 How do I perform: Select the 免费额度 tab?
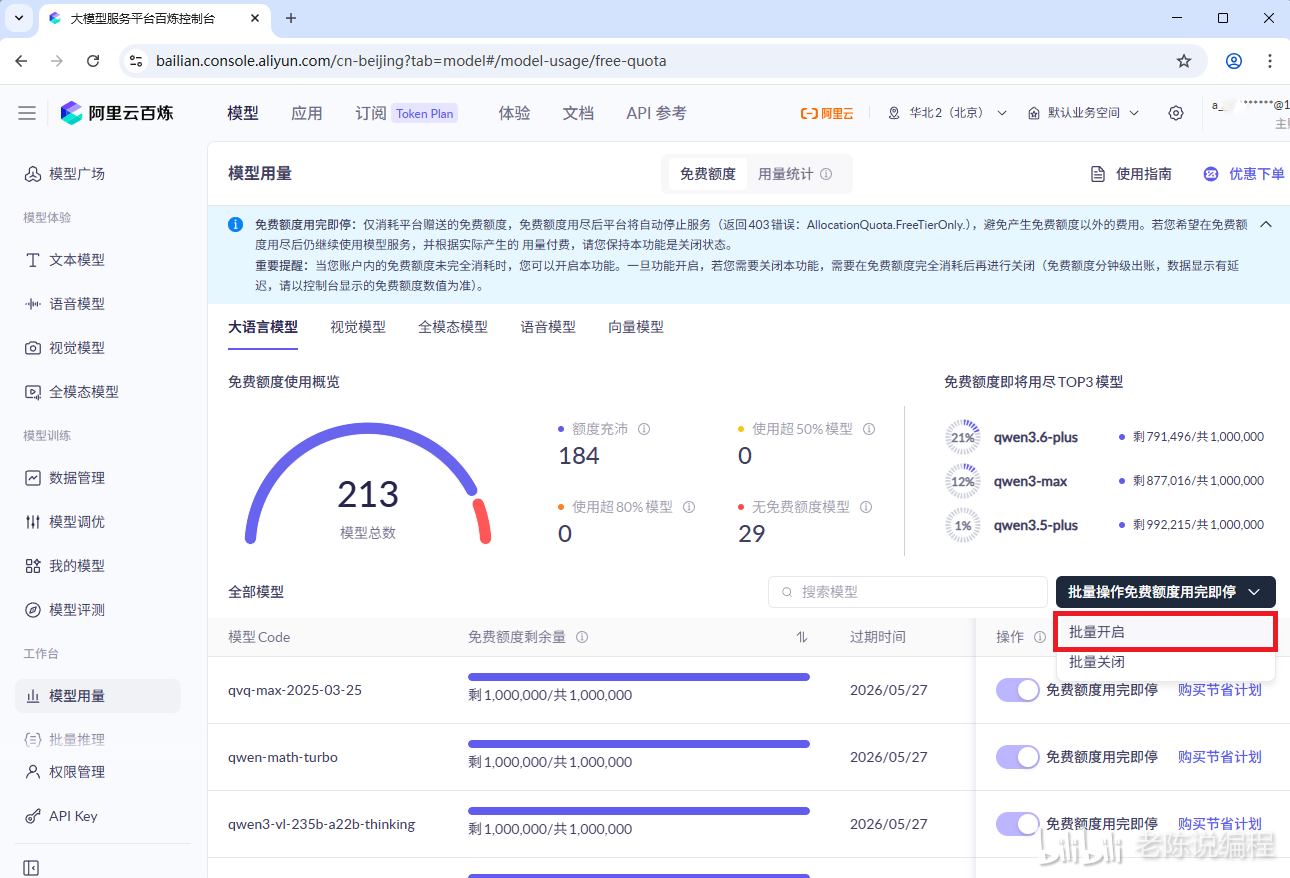[x=708, y=174]
